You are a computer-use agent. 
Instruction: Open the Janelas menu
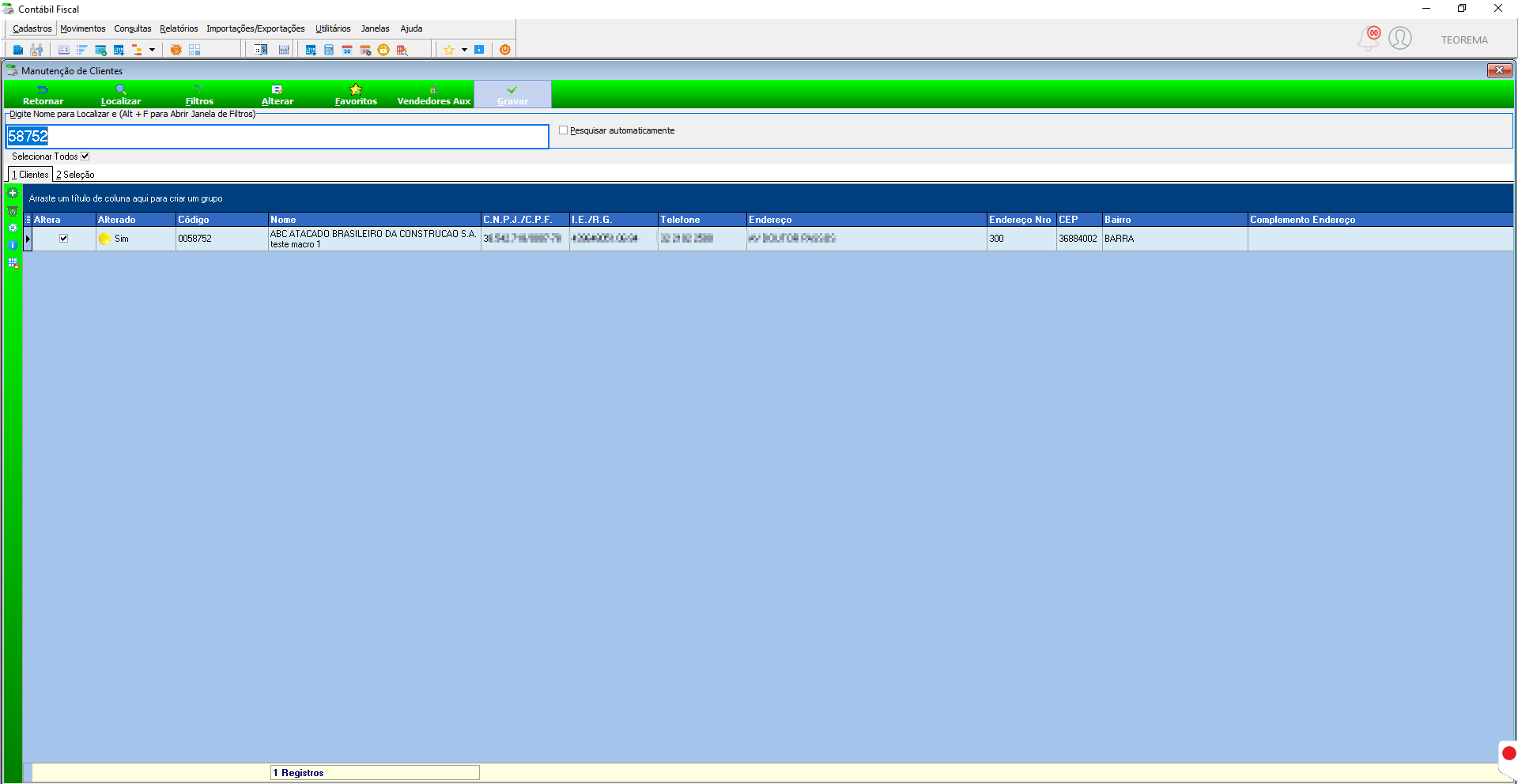375,28
